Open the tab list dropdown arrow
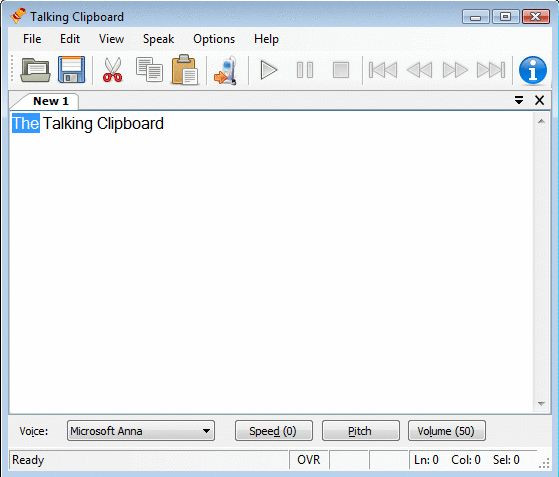This screenshot has width=559, height=477. coord(519,100)
